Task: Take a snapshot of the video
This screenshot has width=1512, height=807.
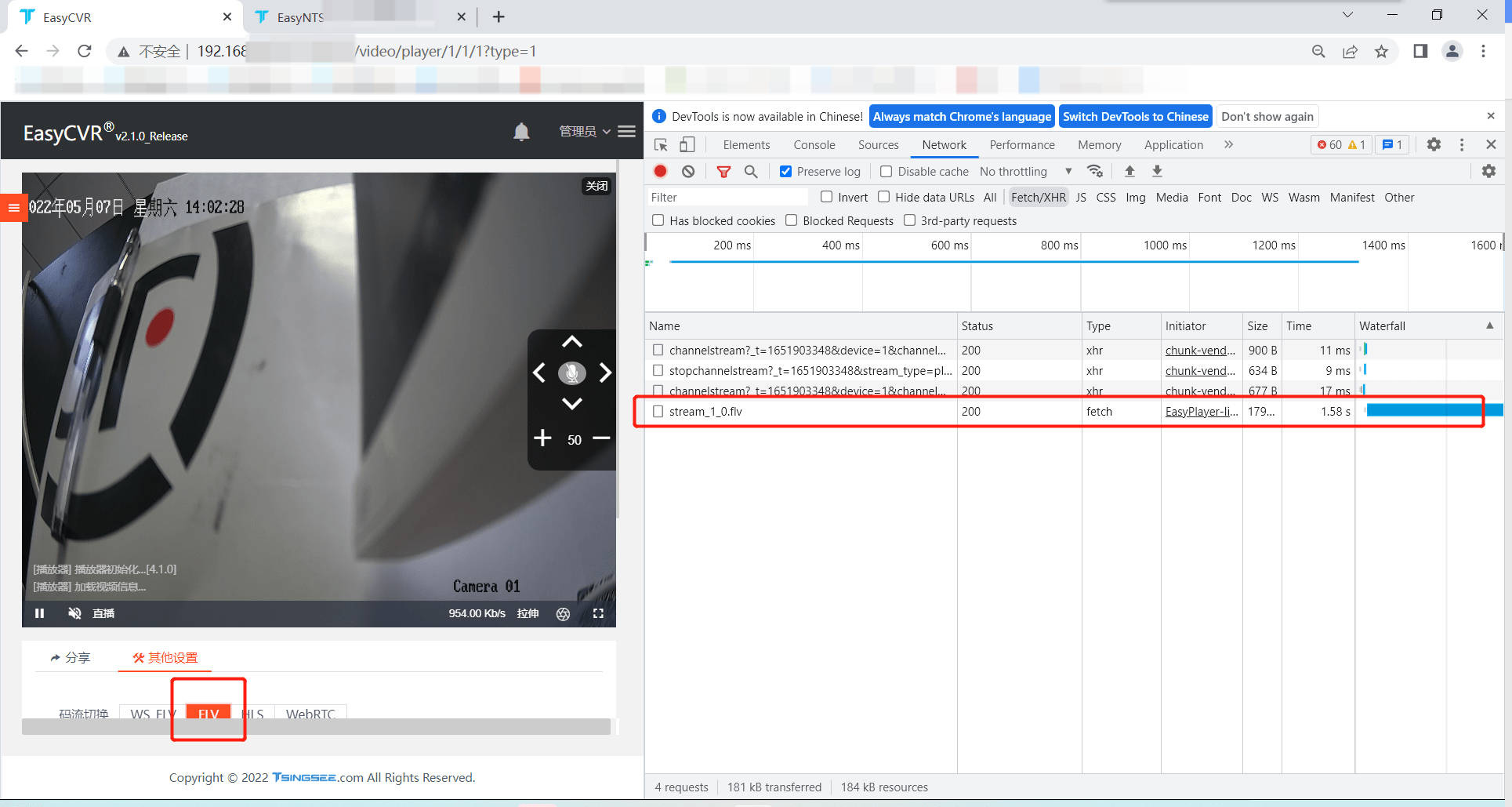Action: pos(563,614)
